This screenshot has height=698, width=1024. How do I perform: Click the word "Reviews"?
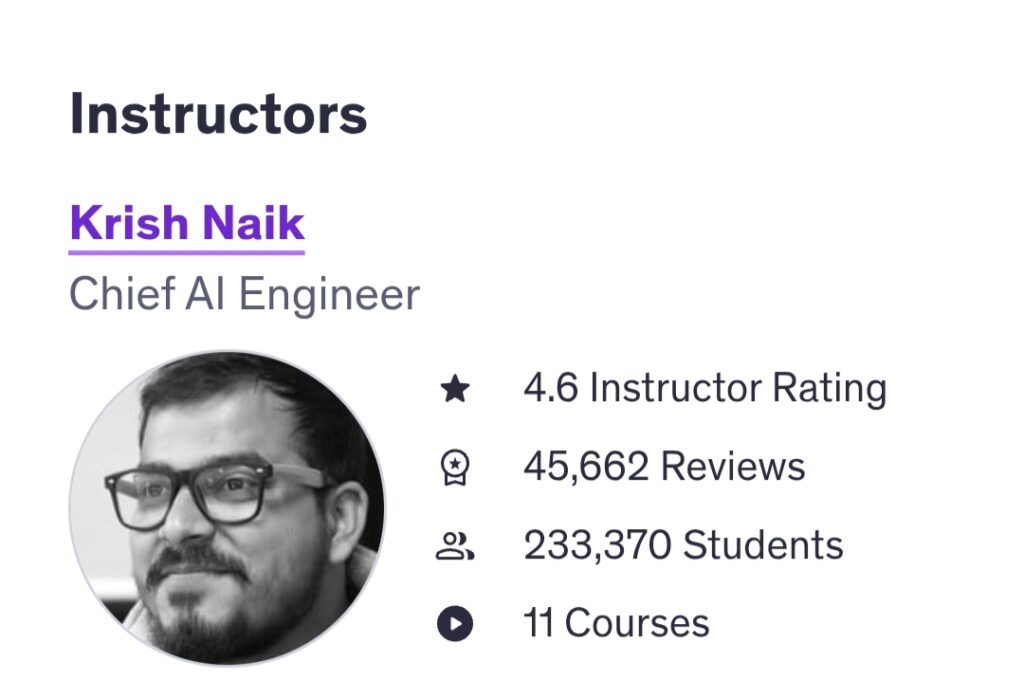click(x=733, y=467)
